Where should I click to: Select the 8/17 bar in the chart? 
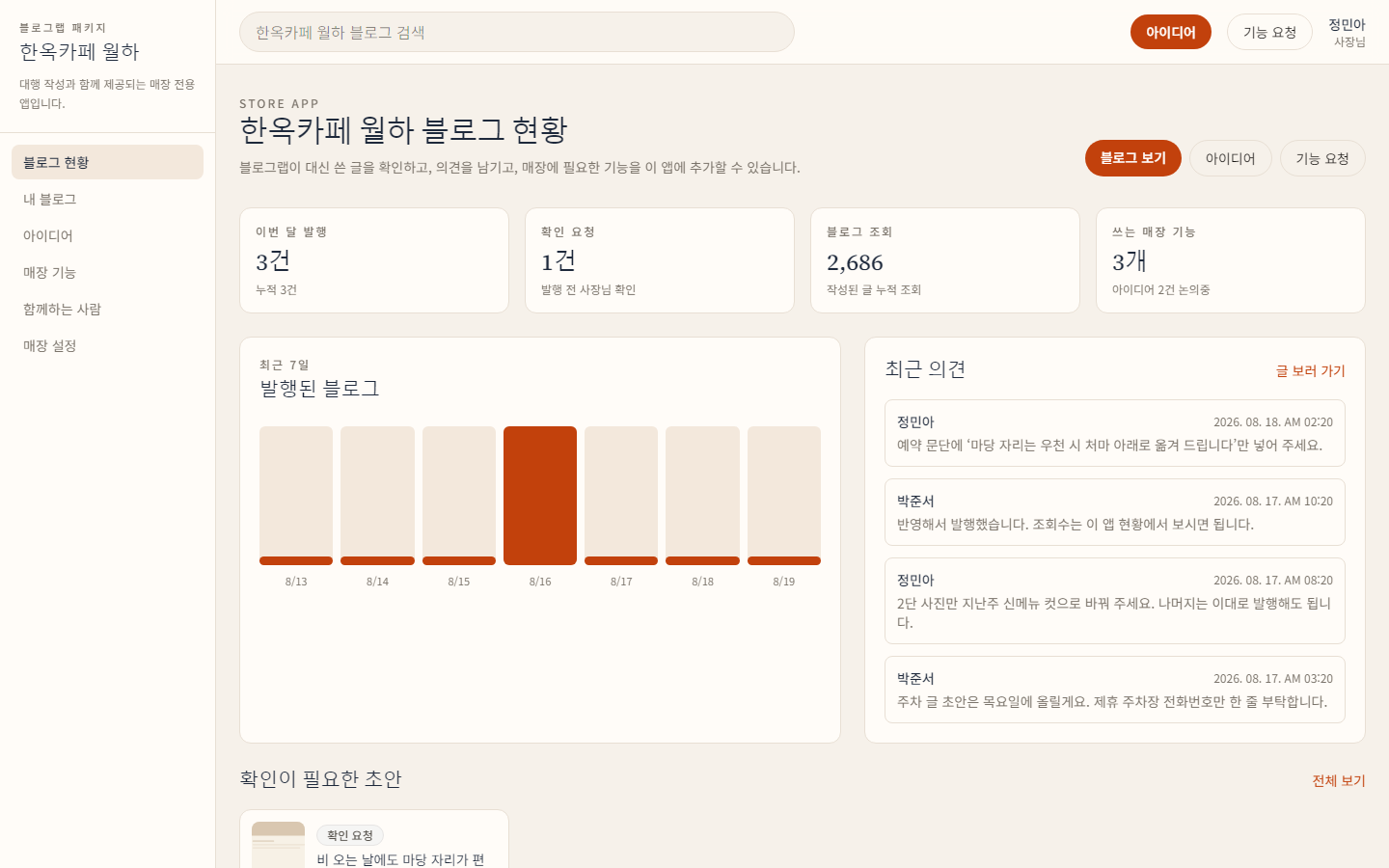click(621, 496)
